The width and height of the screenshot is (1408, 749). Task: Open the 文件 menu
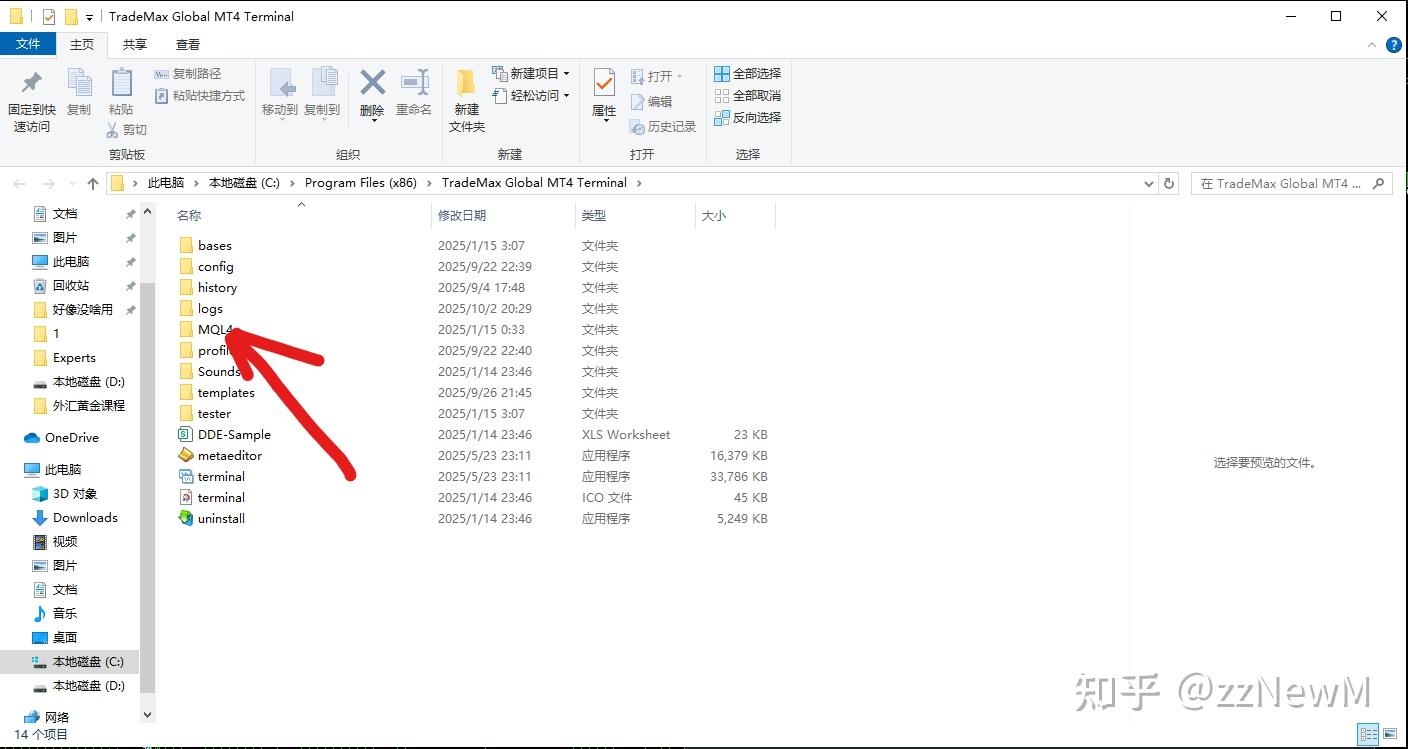pyautogui.click(x=29, y=44)
